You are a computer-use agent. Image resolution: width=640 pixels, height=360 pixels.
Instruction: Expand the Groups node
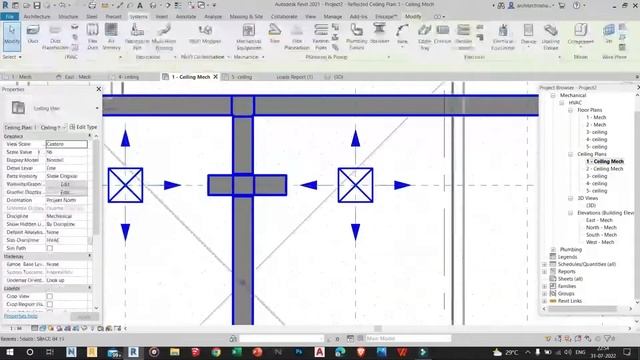(544, 294)
